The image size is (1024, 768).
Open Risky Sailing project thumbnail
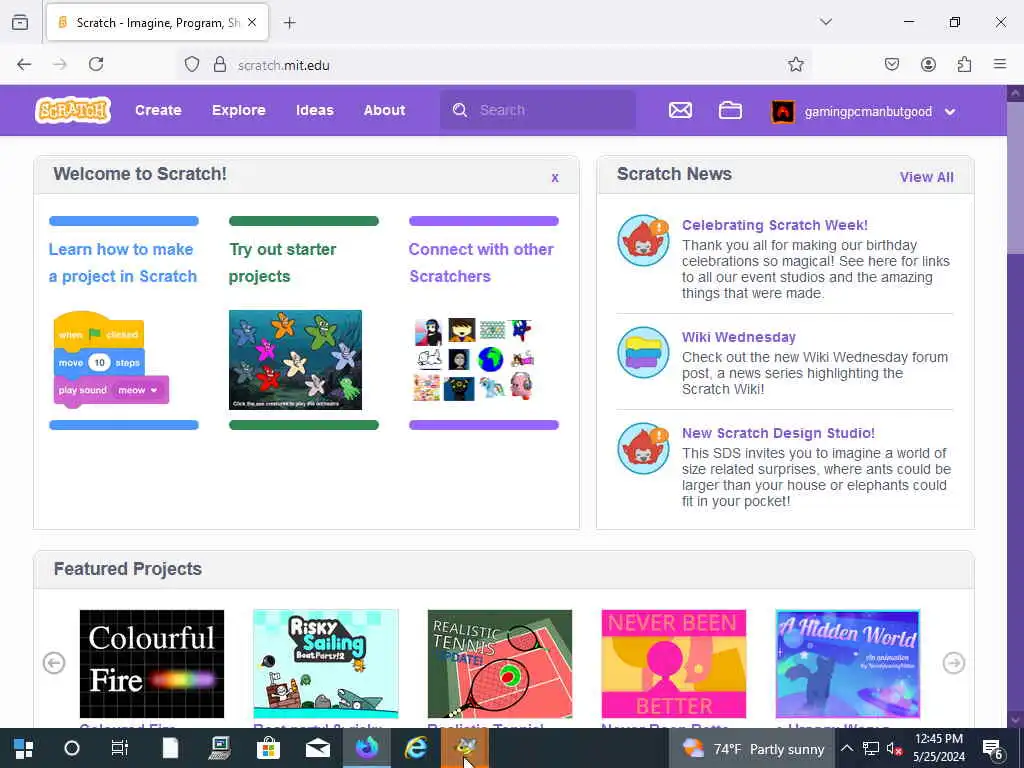(326, 664)
